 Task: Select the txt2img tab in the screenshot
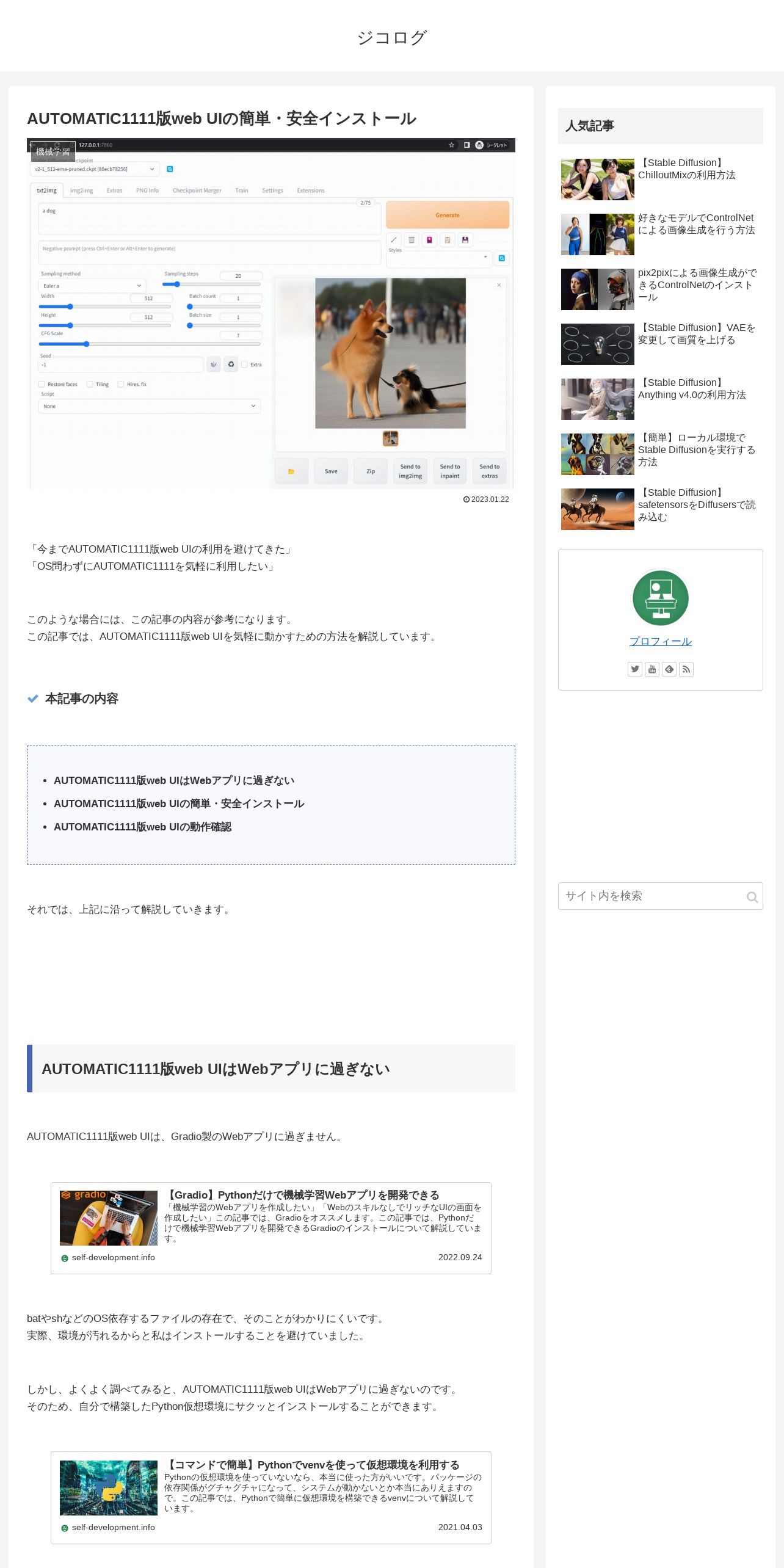pyautogui.click(x=46, y=191)
